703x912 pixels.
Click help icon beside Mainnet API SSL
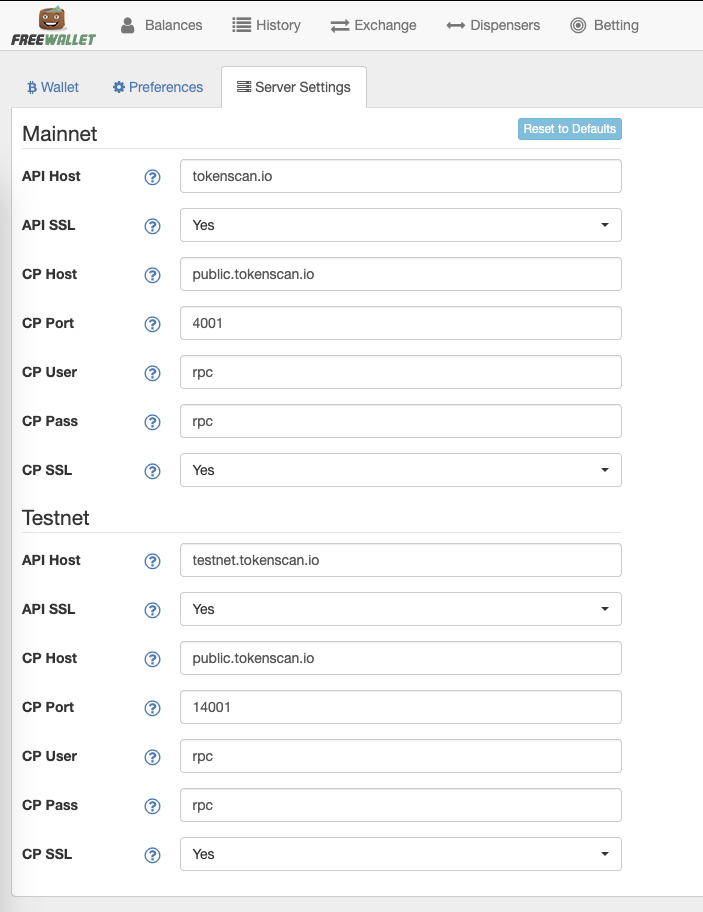point(152,226)
